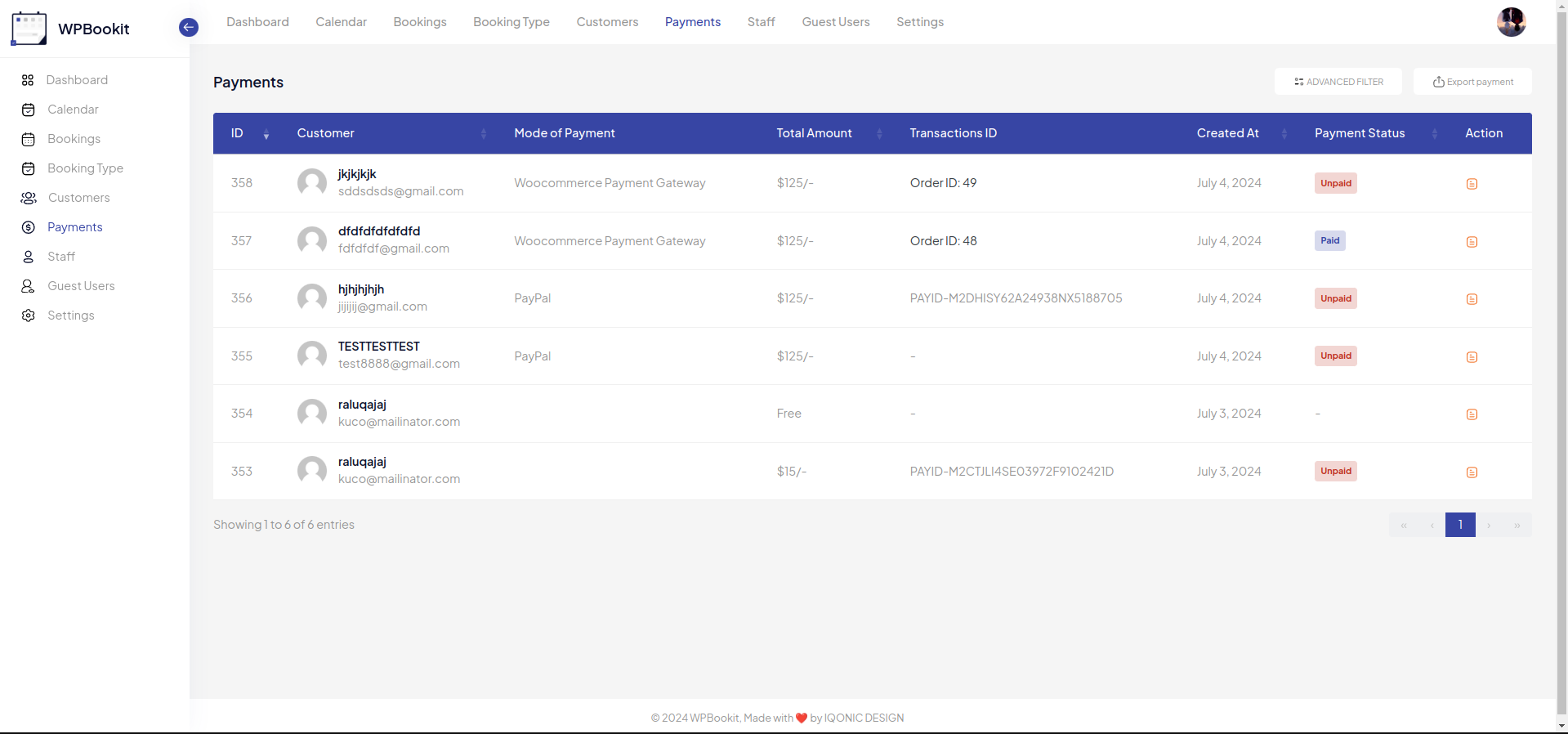
Task: Open the Customers tab in top navigation
Action: (x=607, y=22)
